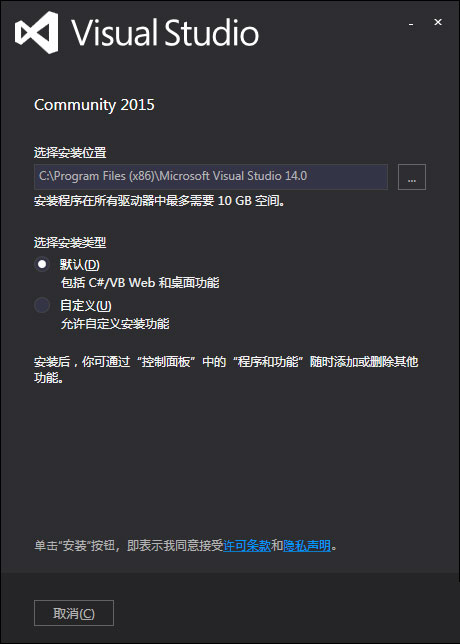
Task: Click the 自定义(U) option label
Action: [x=86, y=306]
